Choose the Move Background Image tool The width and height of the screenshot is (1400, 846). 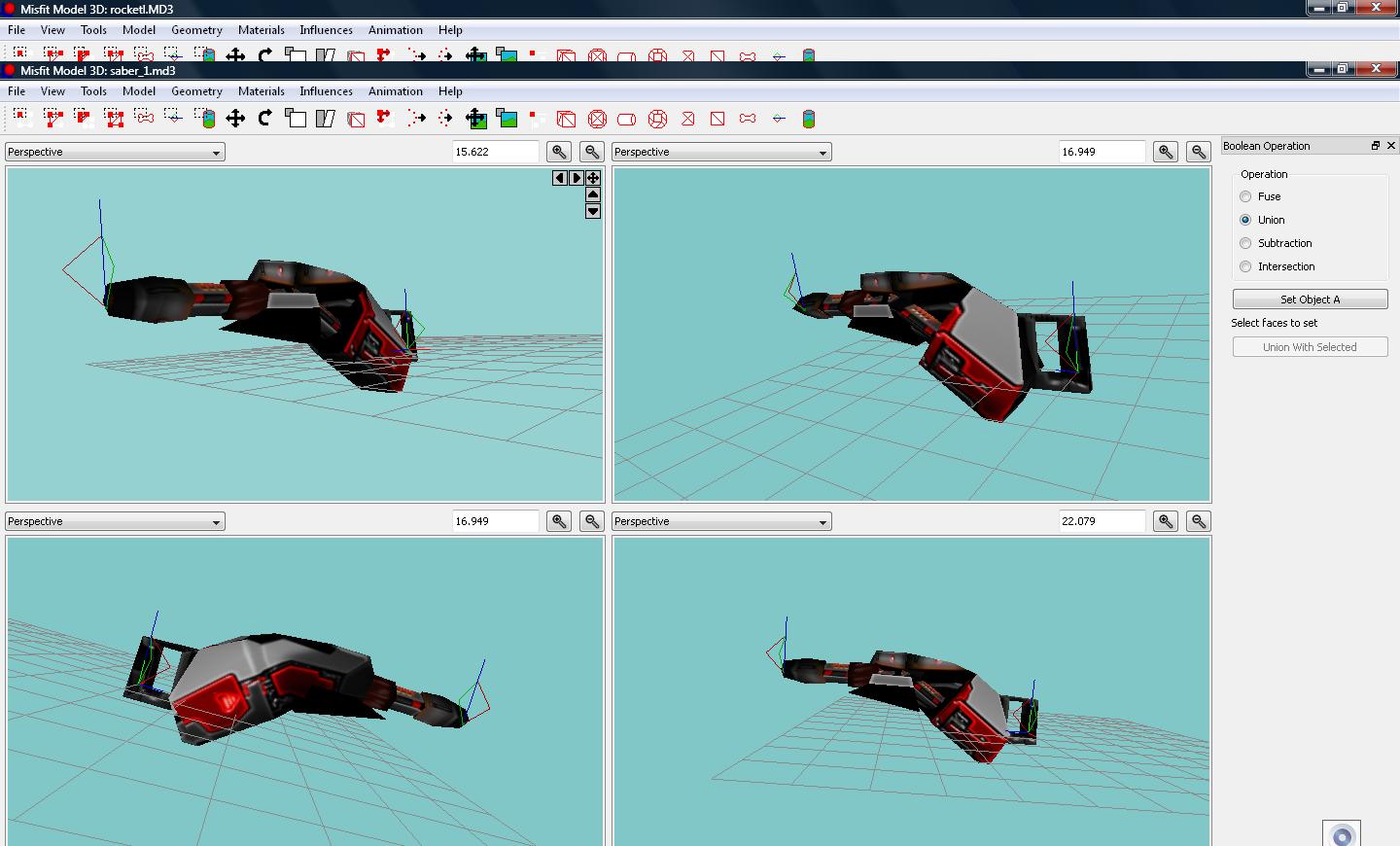pos(476,119)
